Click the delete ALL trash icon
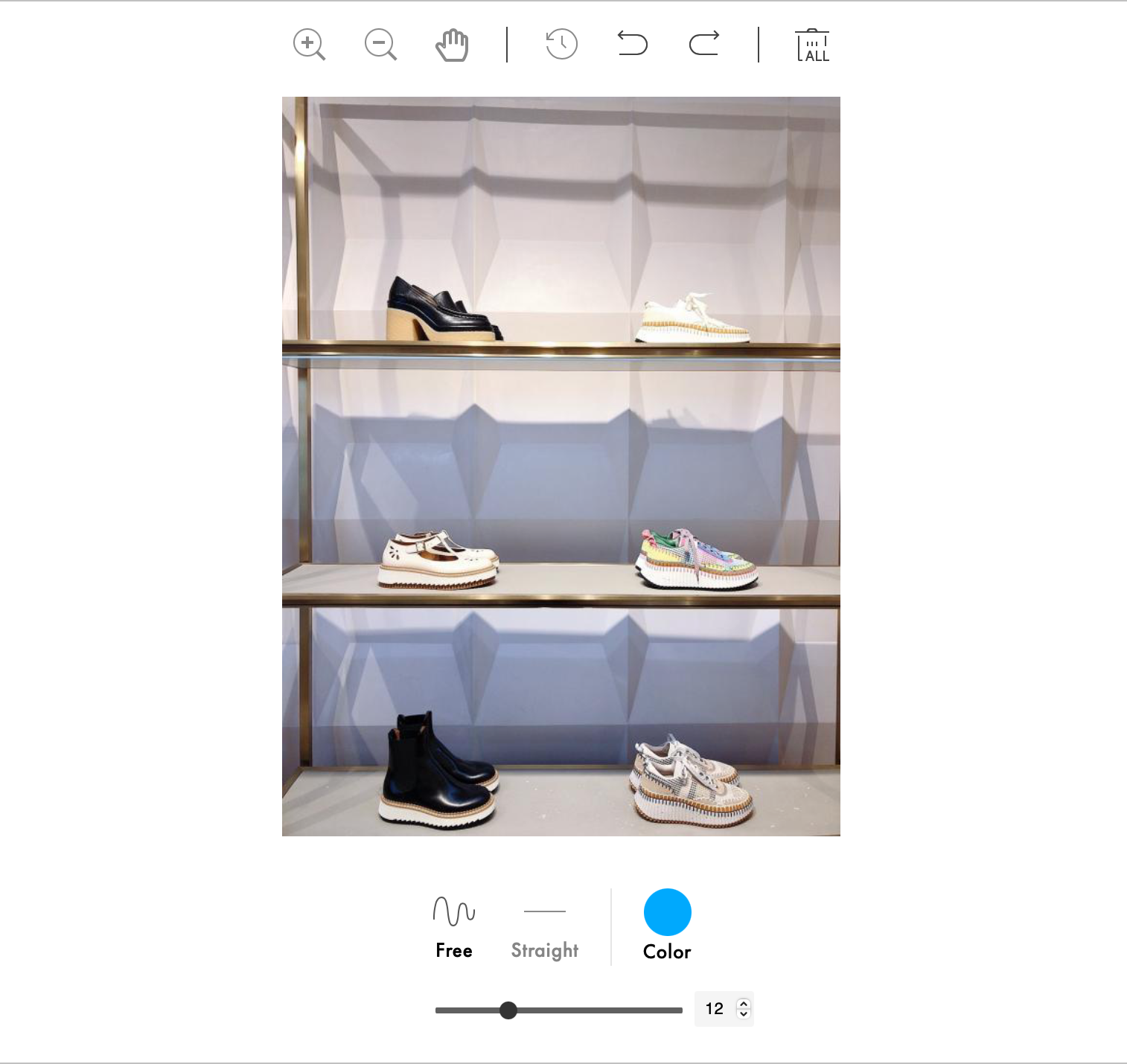 812,45
